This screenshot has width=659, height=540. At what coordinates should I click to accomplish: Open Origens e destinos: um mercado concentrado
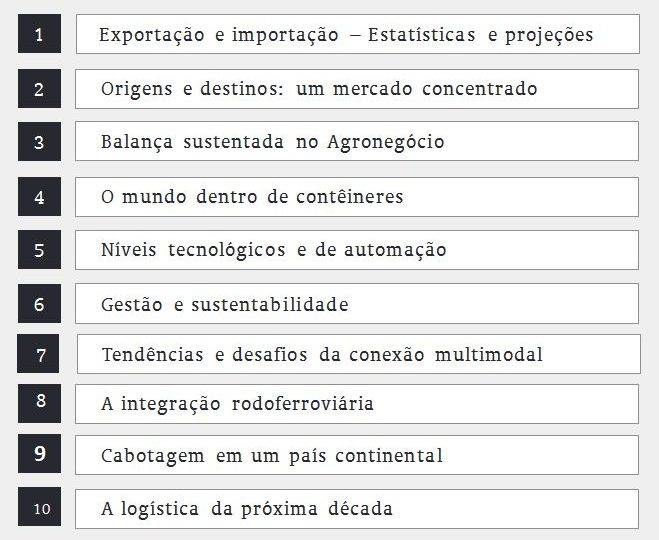(357, 89)
